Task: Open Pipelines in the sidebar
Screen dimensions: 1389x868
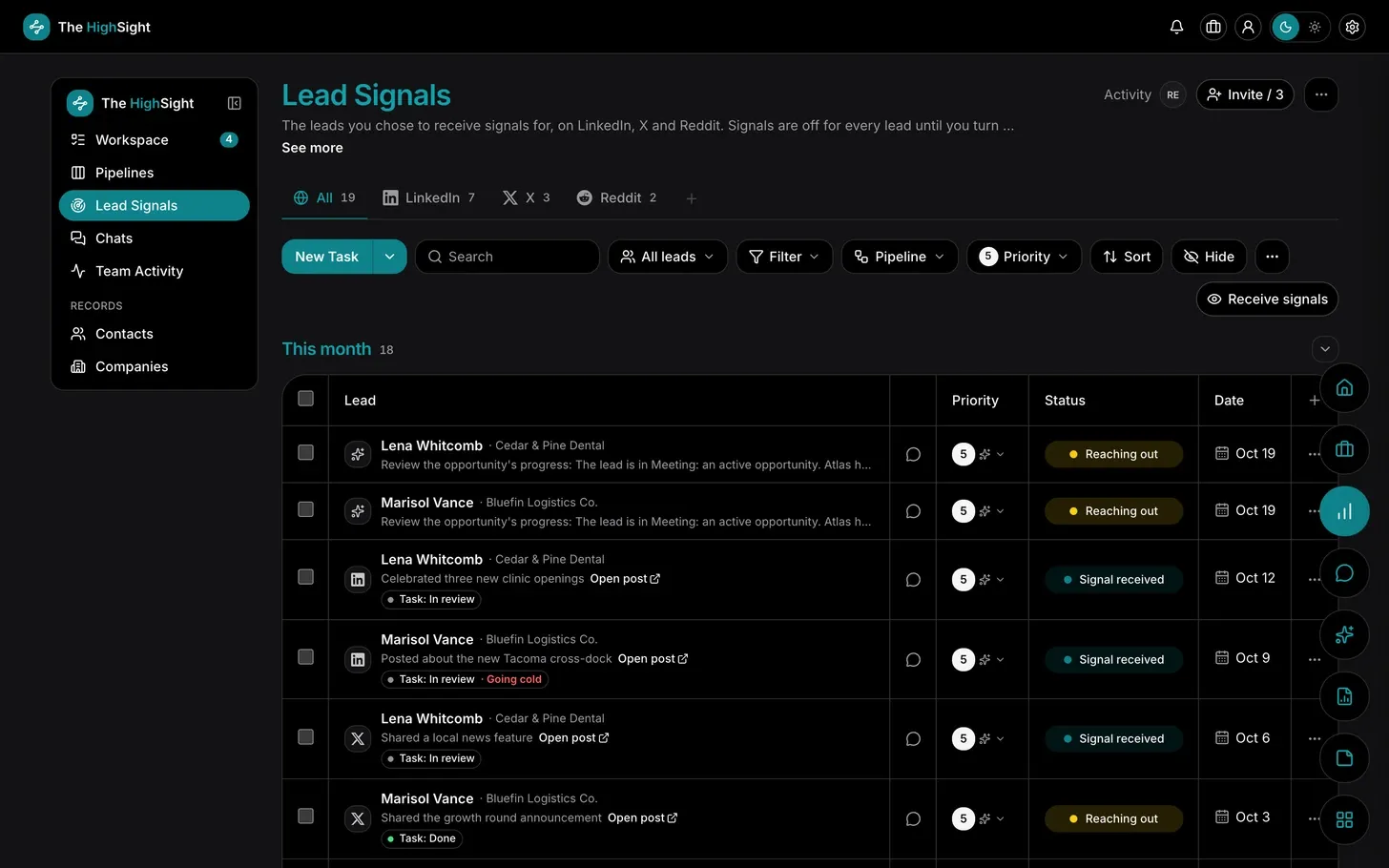Action: (155, 173)
